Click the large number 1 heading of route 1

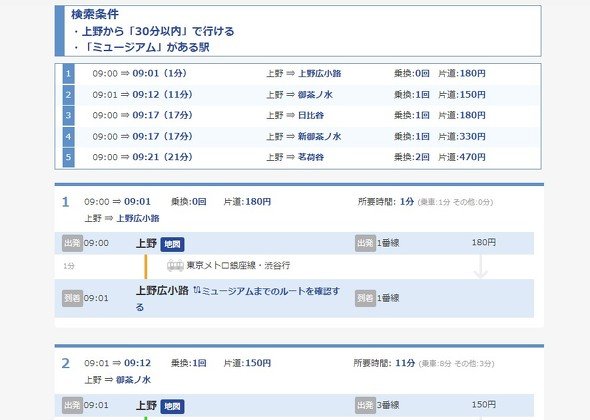click(x=65, y=202)
